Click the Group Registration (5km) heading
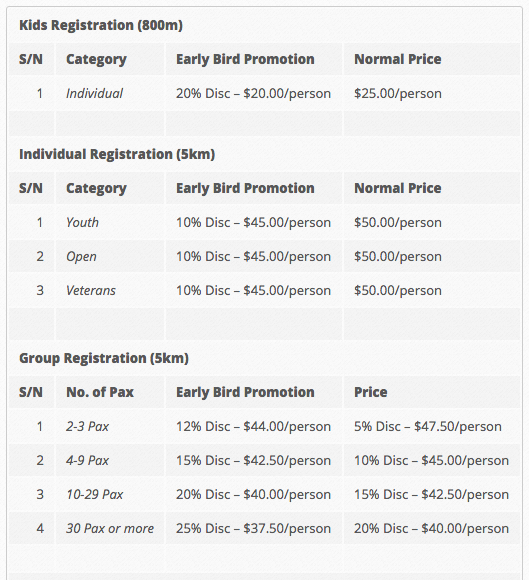Viewport: 529px width, 580px height. click(104, 358)
